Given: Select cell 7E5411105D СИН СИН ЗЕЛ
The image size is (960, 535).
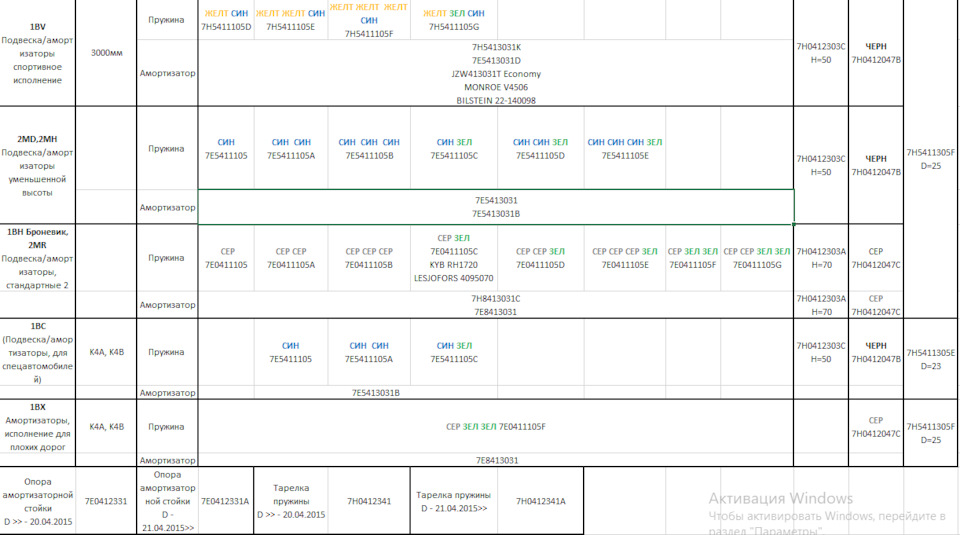Looking at the screenshot, I should [x=541, y=149].
